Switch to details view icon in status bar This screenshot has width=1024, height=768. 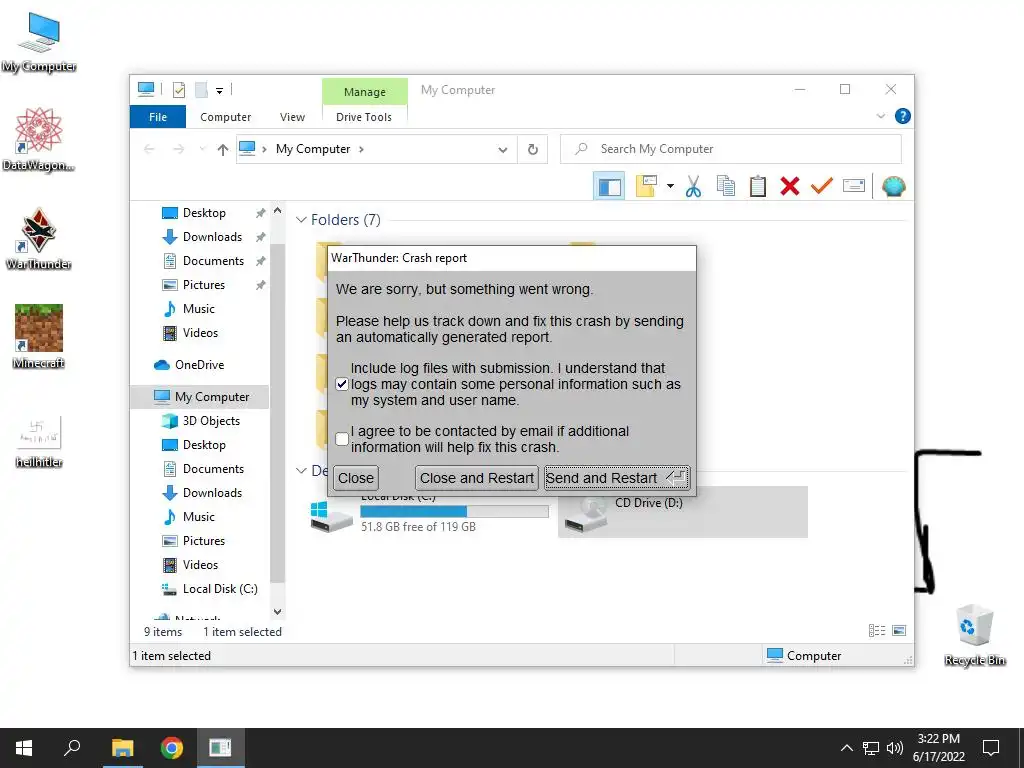[877, 631]
